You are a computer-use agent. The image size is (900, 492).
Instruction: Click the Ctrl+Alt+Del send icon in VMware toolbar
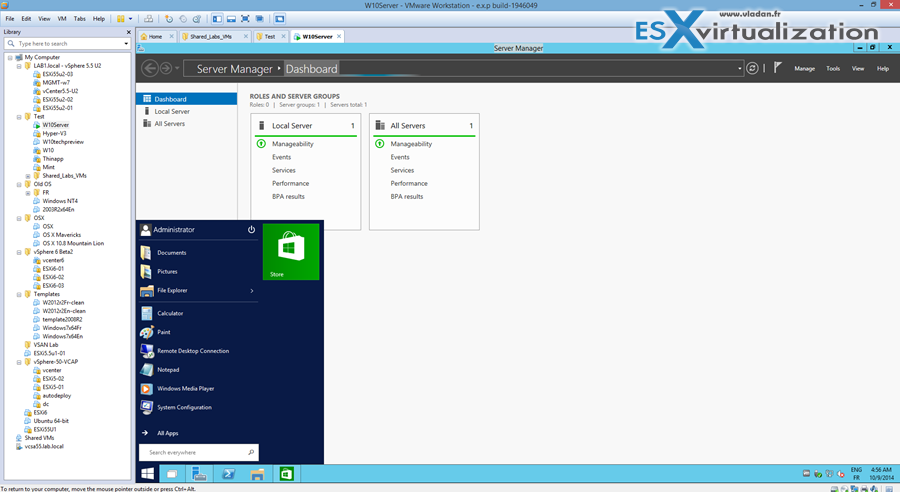point(149,19)
